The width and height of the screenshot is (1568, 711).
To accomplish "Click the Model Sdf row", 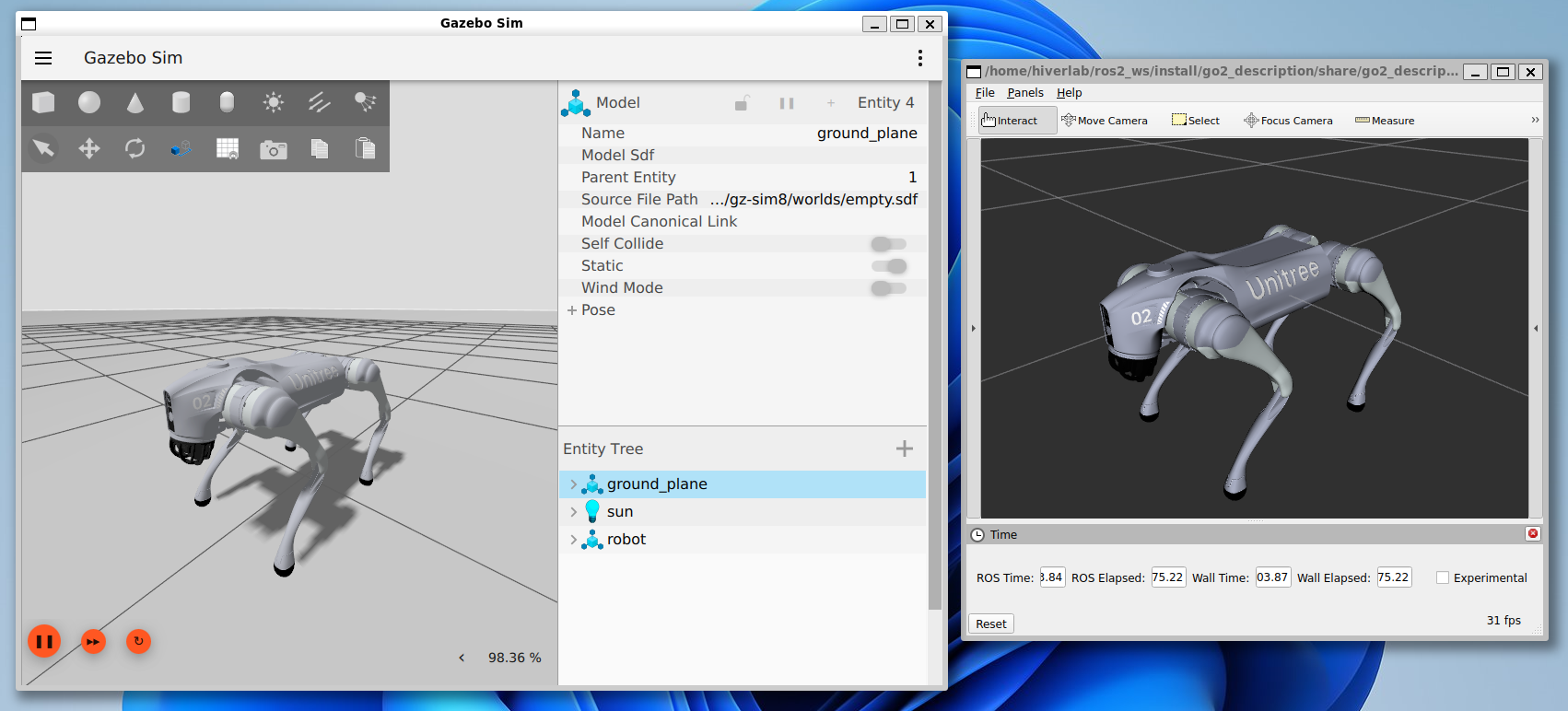I will [x=743, y=156].
